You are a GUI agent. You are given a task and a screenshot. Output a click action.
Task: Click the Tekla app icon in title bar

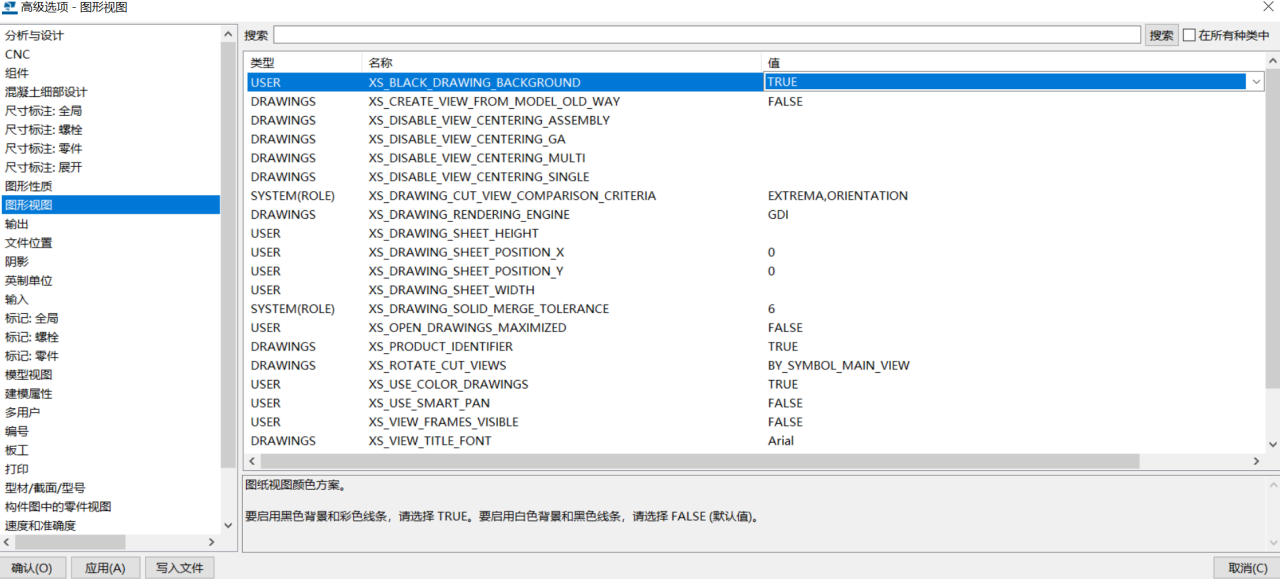tap(10, 8)
